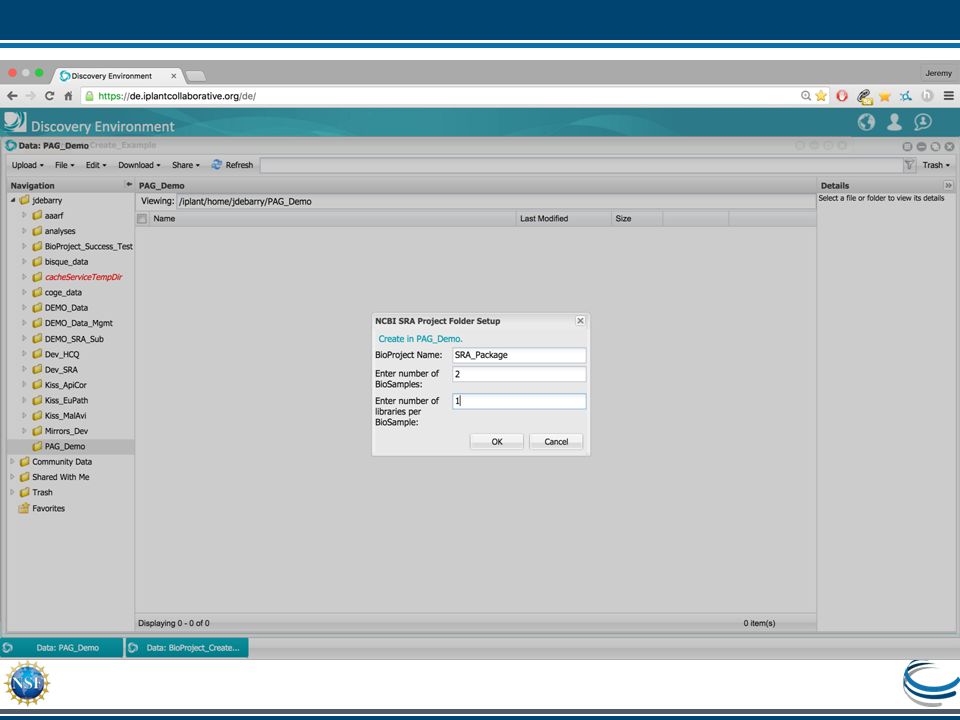Open the Favorites folder icon
Image resolution: width=960 pixels, height=720 pixels.
coord(24,508)
